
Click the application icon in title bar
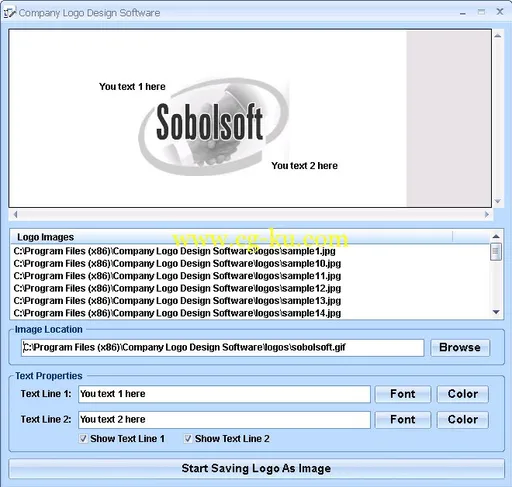(x=9, y=13)
